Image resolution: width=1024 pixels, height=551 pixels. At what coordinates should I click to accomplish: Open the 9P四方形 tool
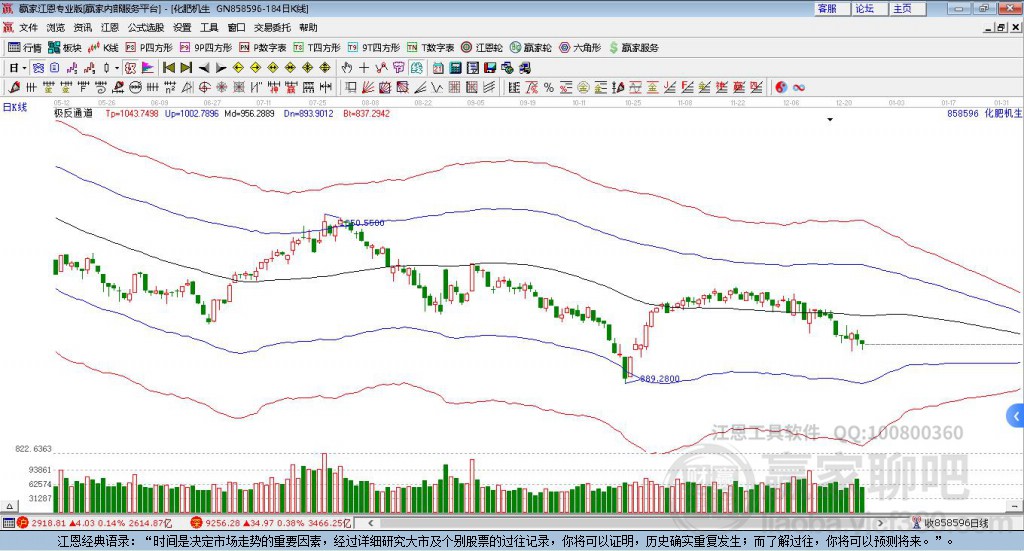[x=205, y=48]
